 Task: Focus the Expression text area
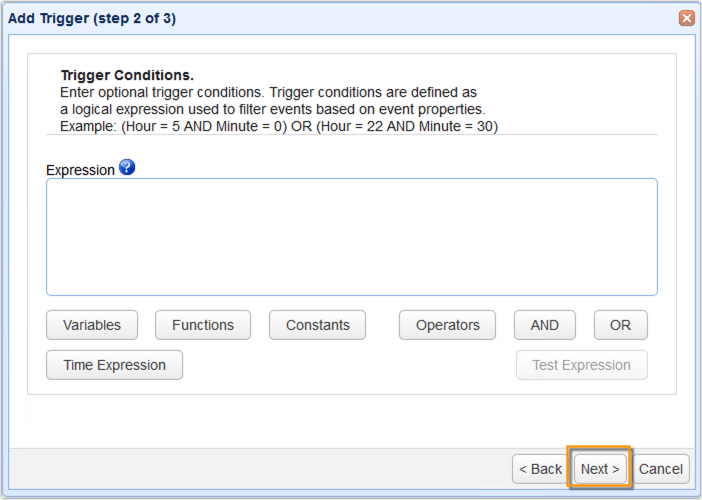(x=351, y=237)
